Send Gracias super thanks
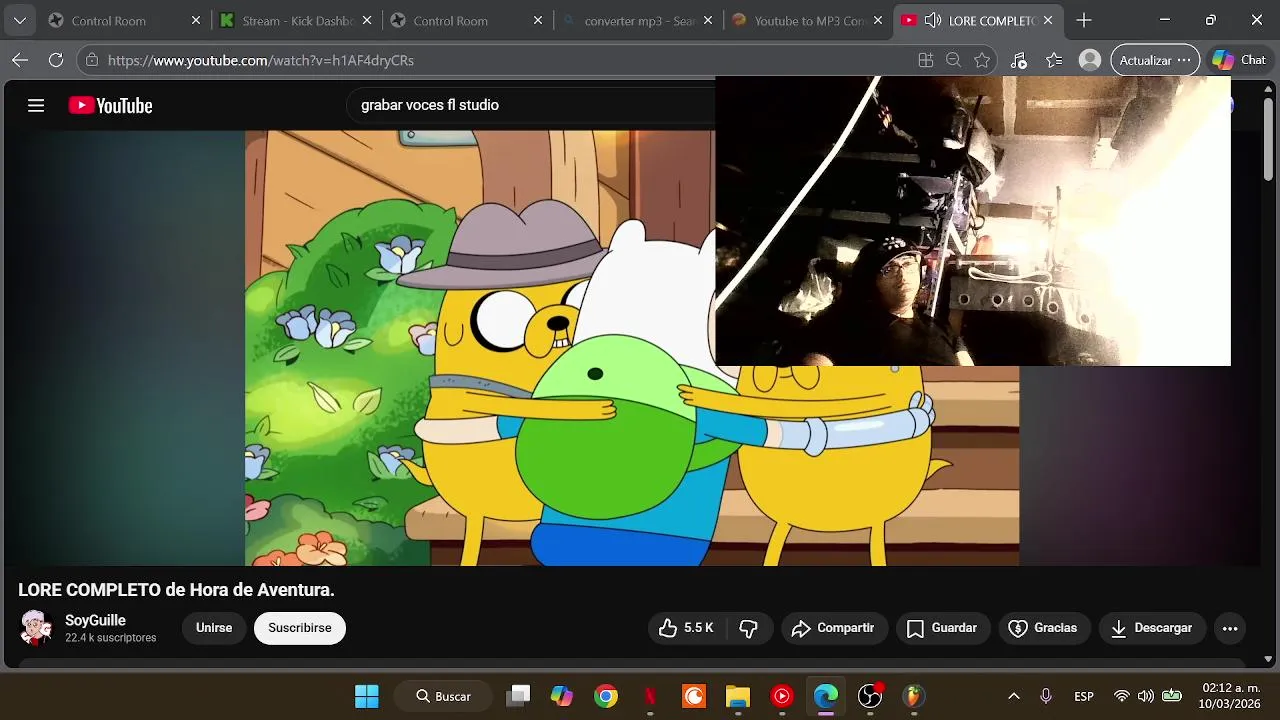 click(x=1044, y=628)
